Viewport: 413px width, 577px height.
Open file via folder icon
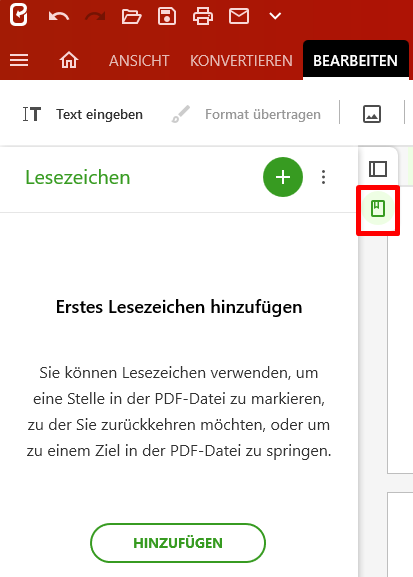click(x=131, y=17)
